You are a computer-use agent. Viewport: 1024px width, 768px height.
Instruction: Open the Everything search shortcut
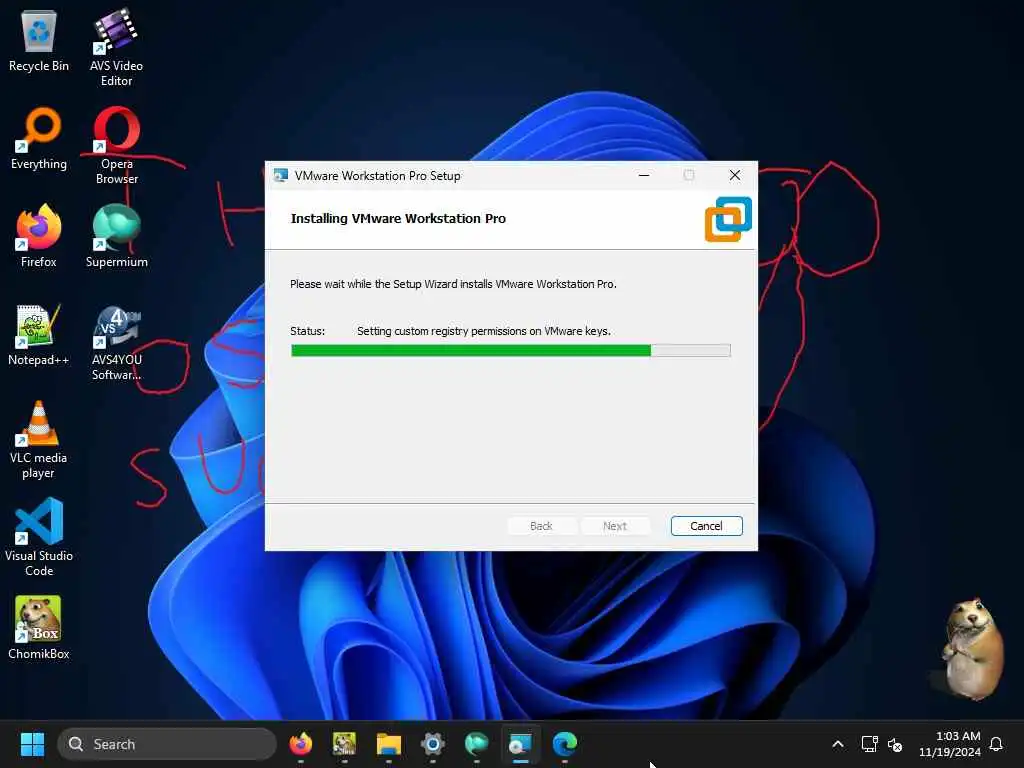click(x=39, y=139)
